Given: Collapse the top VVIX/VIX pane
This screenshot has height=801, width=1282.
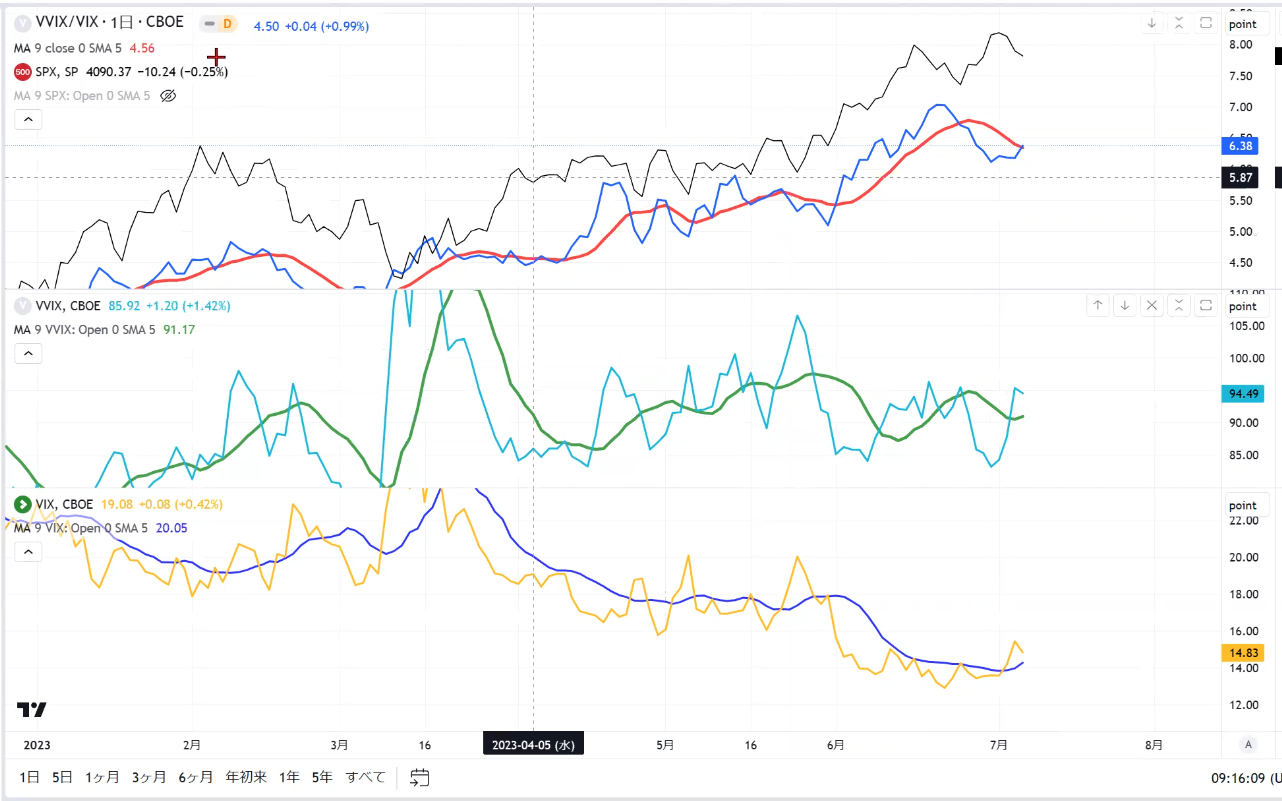Looking at the screenshot, I should point(1179,23).
